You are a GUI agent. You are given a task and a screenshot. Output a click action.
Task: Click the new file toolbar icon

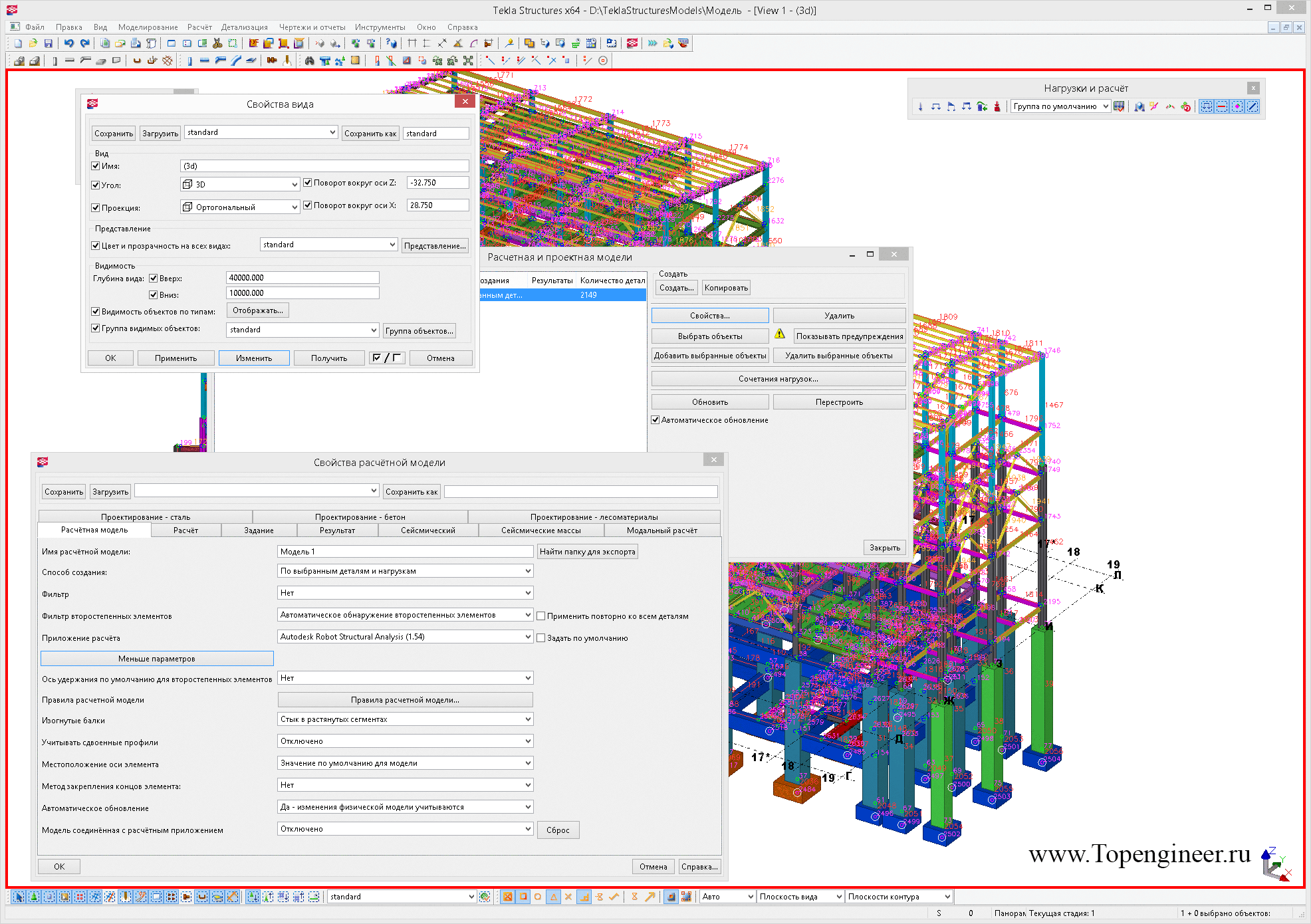pos(18,43)
